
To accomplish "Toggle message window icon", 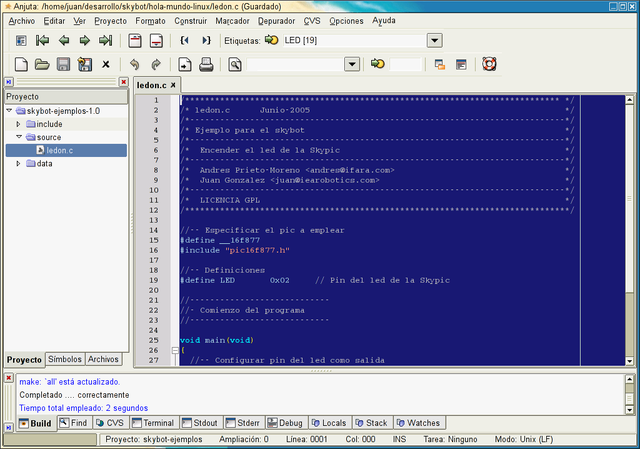I will tap(461, 64).
